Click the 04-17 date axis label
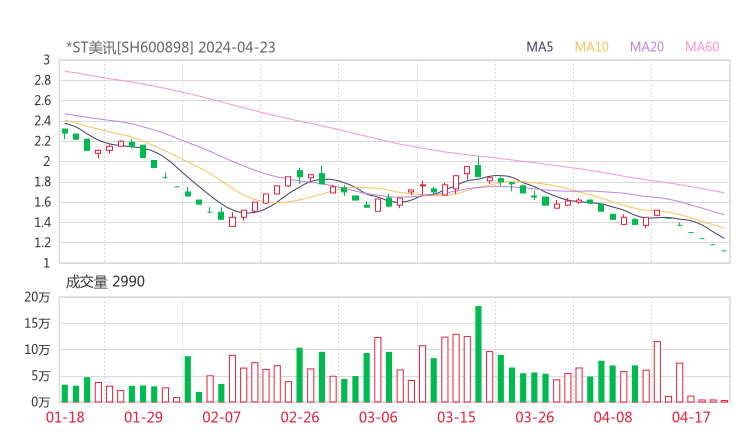740x440 pixels. 691,417
